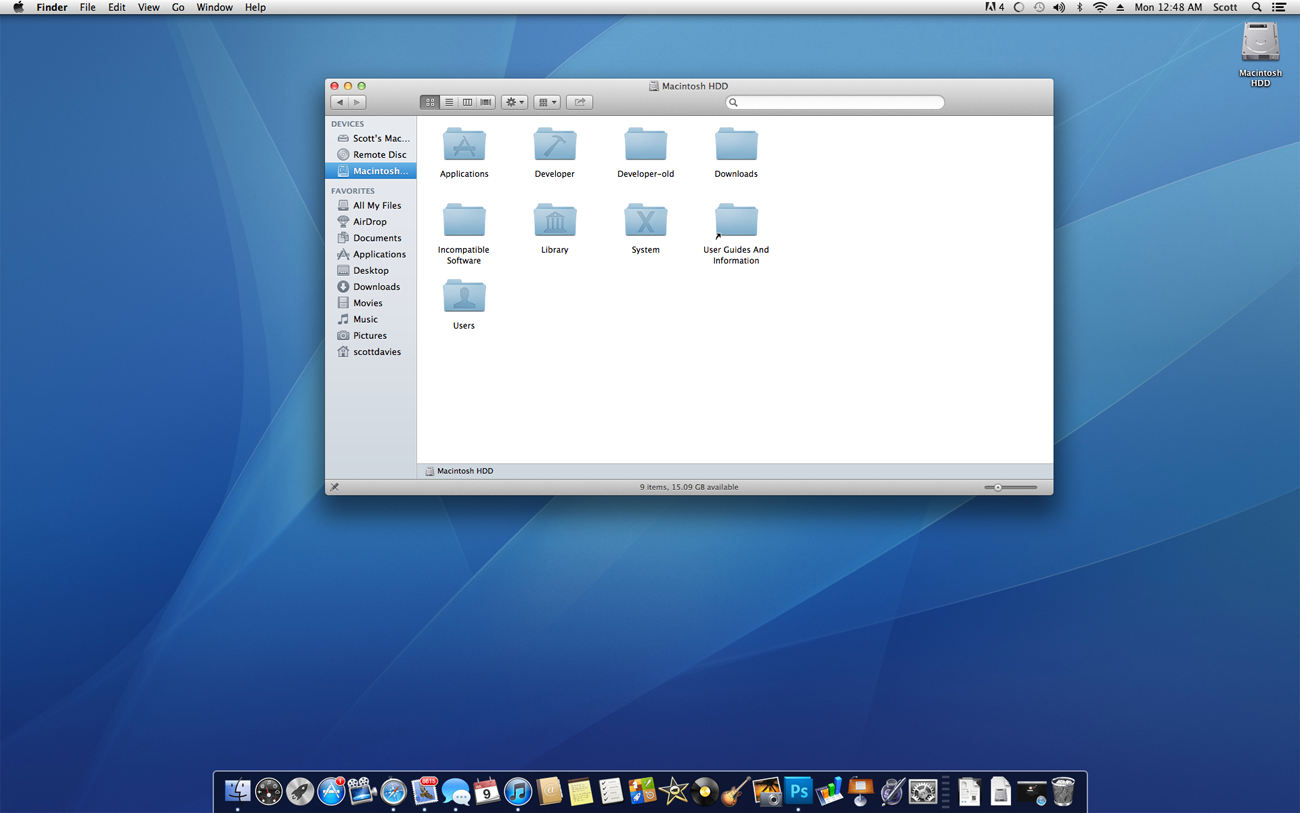
Task: Open Safari from the Dock
Action: coord(393,792)
